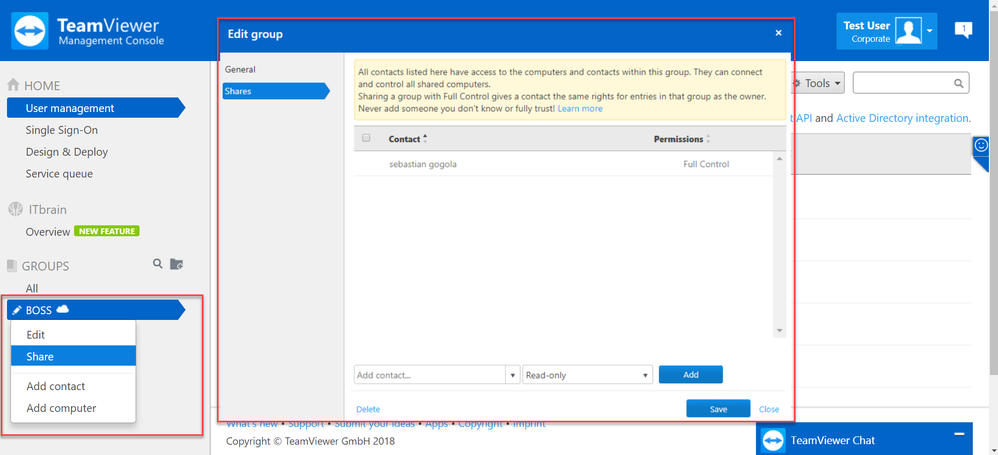The image size is (998, 455).
Task: Click the cloud share icon on BOSS
Action: tap(62, 309)
